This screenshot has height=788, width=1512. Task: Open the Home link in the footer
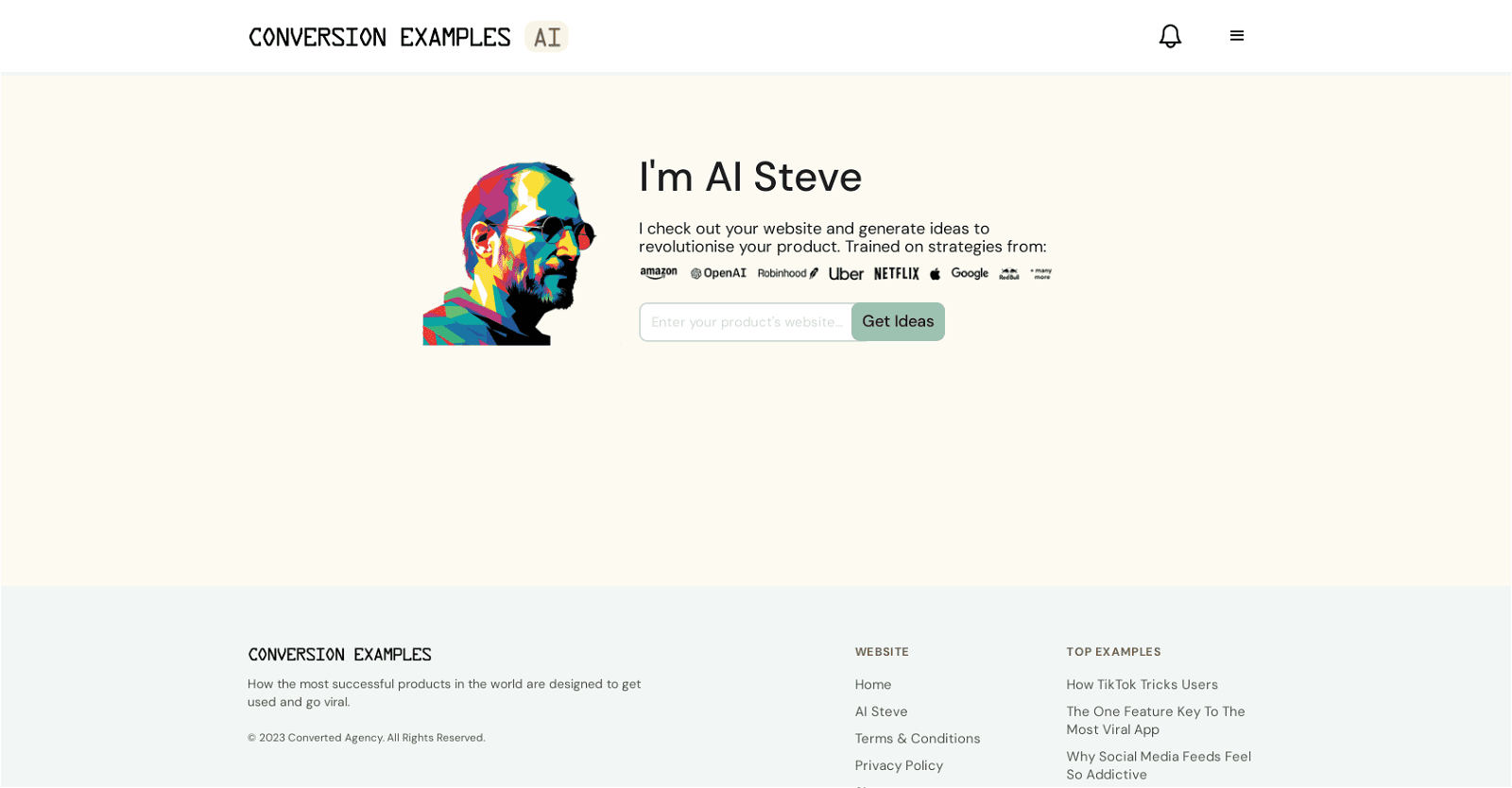(x=872, y=684)
